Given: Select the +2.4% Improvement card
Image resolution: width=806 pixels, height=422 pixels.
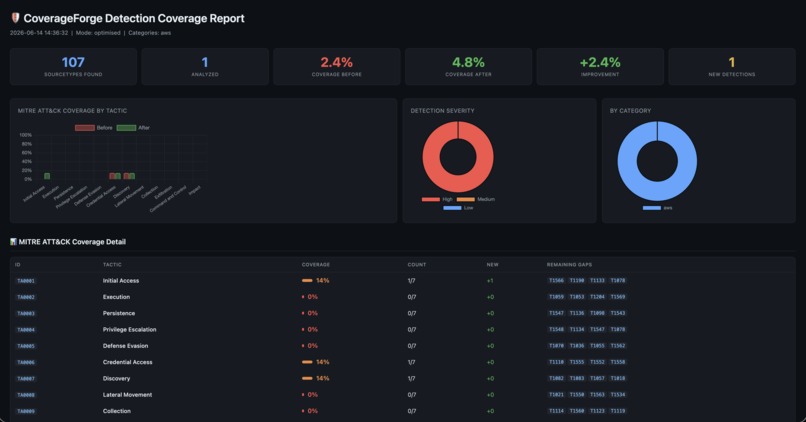Looking at the screenshot, I should pyautogui.click(x=600, y=66).
